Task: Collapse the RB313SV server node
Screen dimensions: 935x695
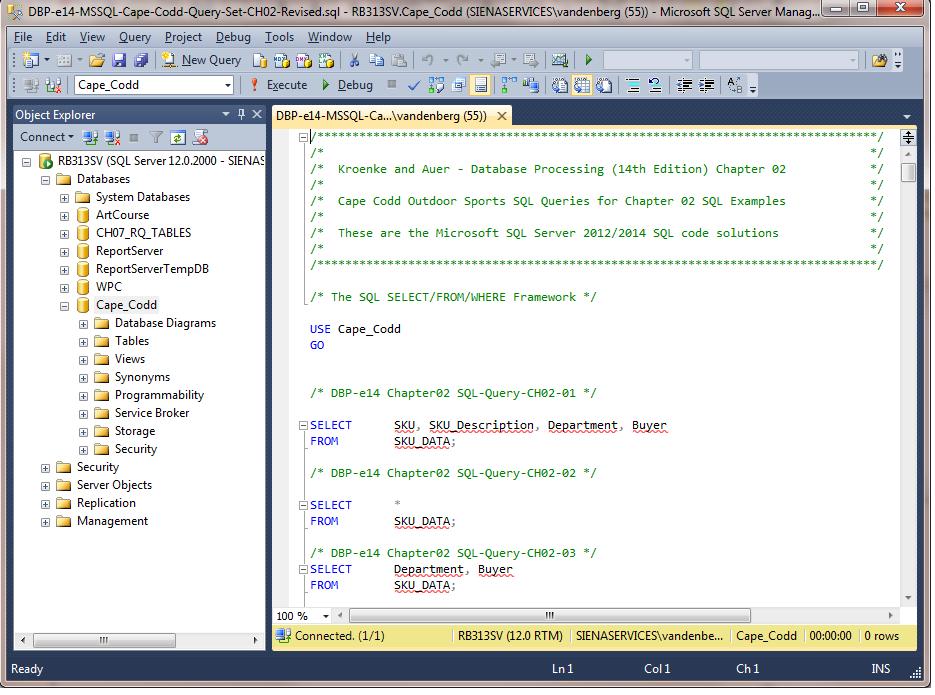Action: (26, 162)
